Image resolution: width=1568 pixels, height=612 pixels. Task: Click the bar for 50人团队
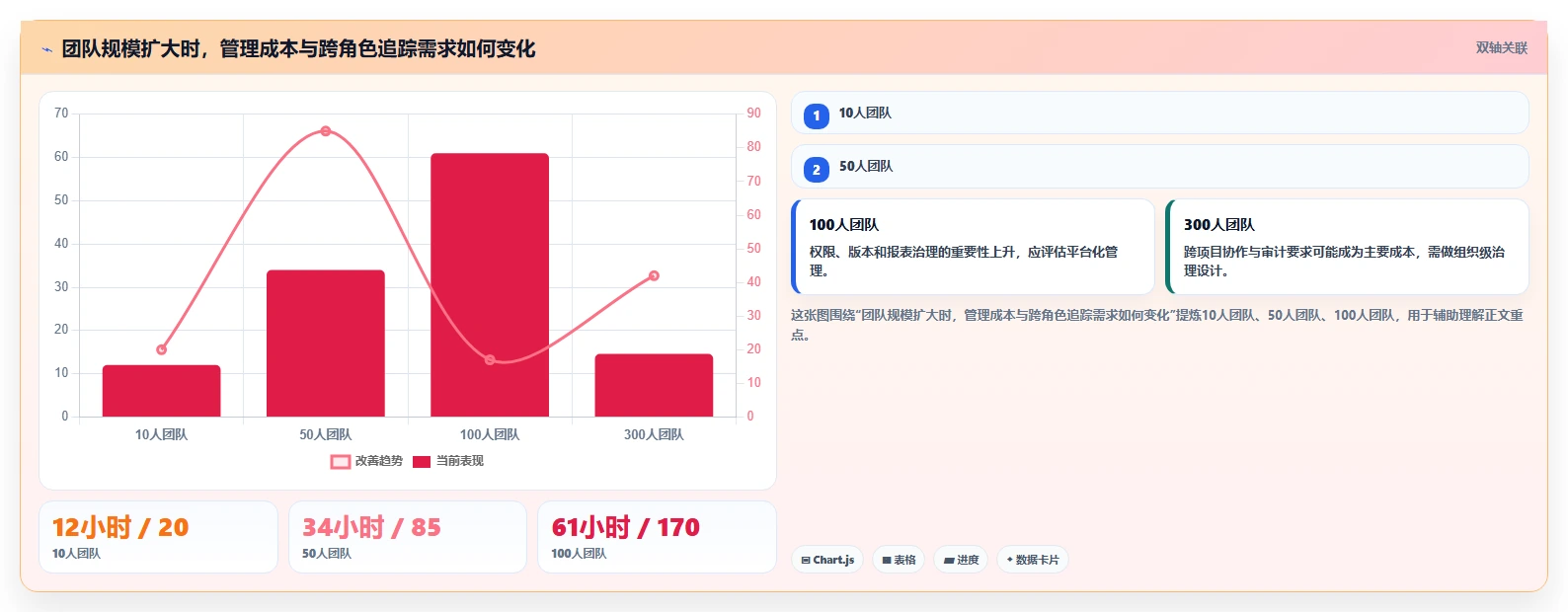tap(326, 344)
